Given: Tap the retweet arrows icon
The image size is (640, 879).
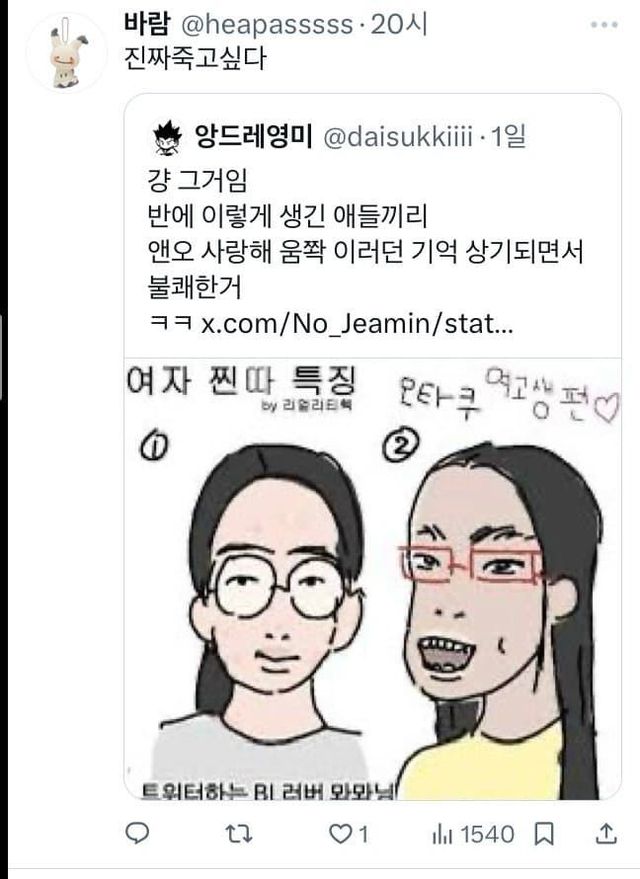Looking at the screenshot, I should pos(238,834).
